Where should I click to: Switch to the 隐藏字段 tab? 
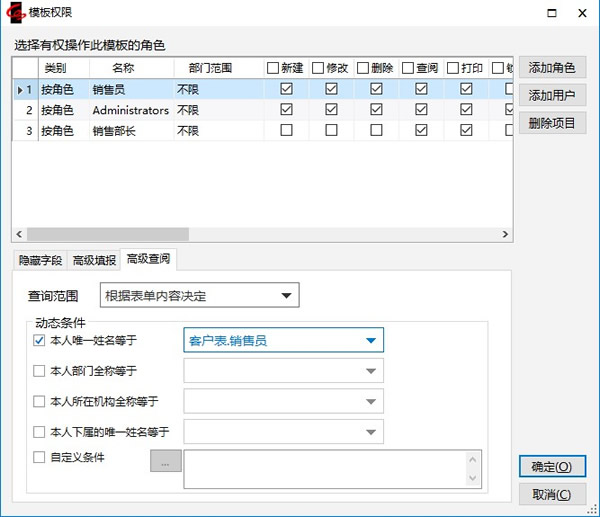point(40,260)
